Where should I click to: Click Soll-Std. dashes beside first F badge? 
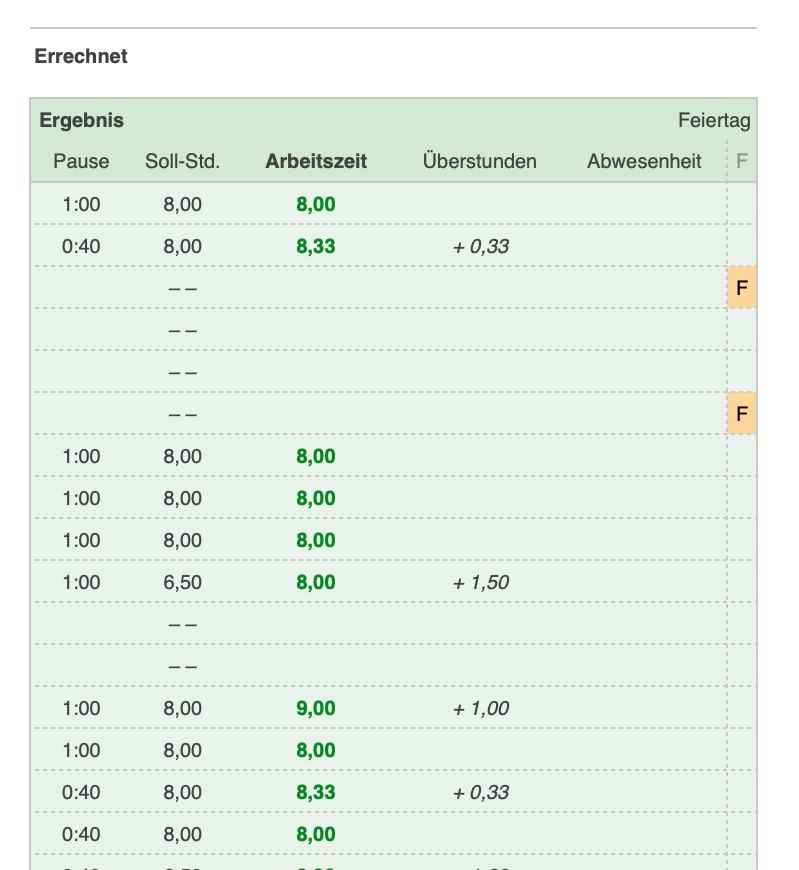click(182, 289)
